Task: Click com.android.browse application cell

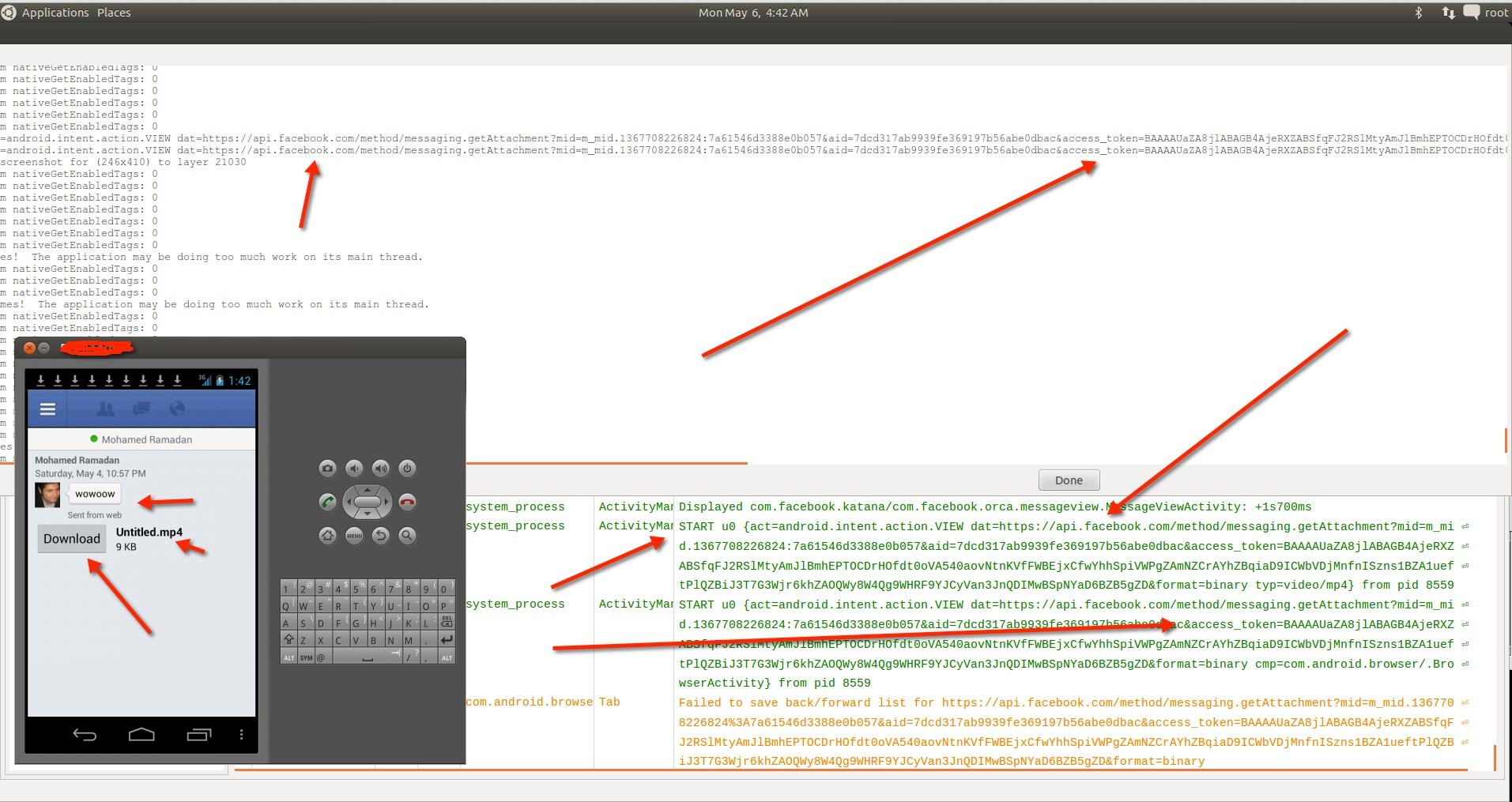Action: [529, 702]
